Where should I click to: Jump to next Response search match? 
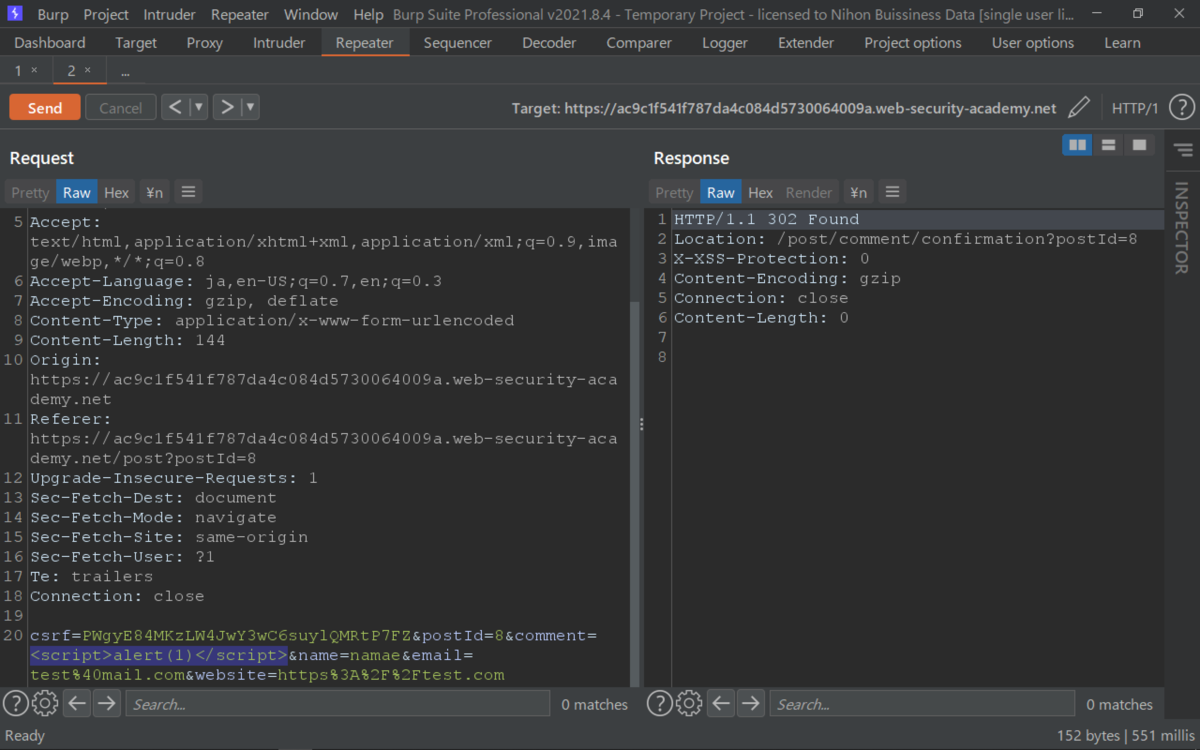click(751, 704)
